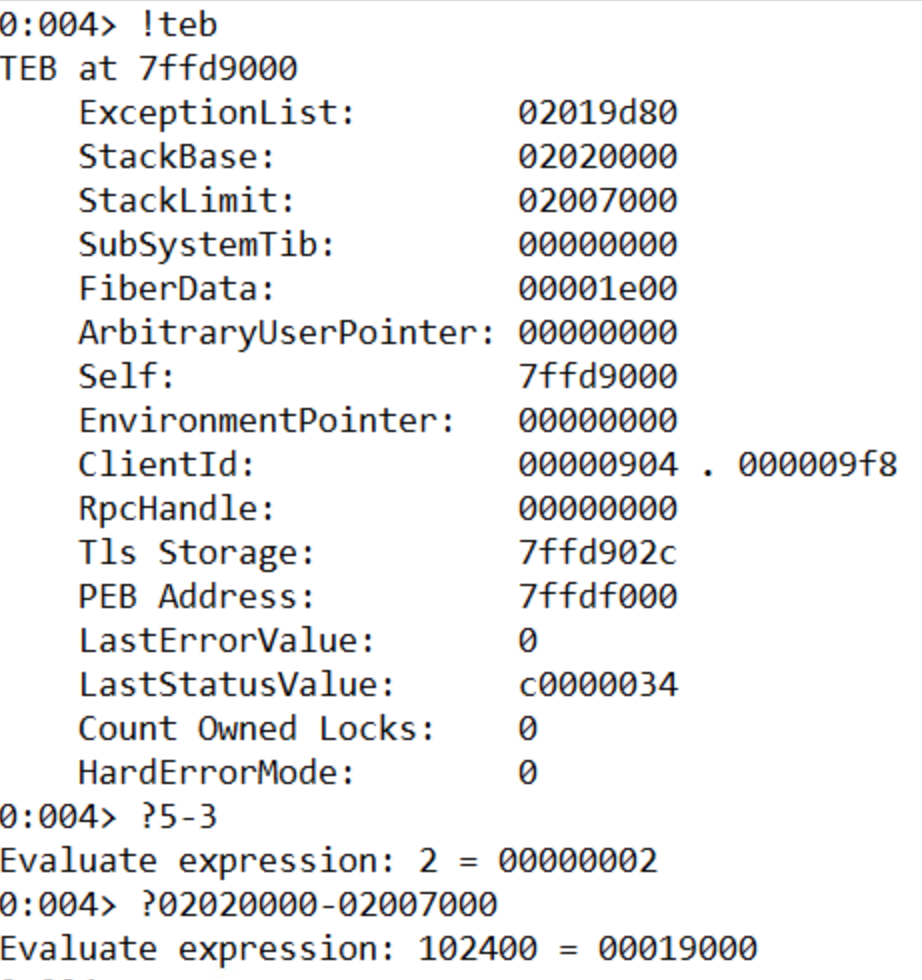This screenshot has width=922, height=980.
Task: Click the LastErrorValue label
Action: [x=227, y=641]
